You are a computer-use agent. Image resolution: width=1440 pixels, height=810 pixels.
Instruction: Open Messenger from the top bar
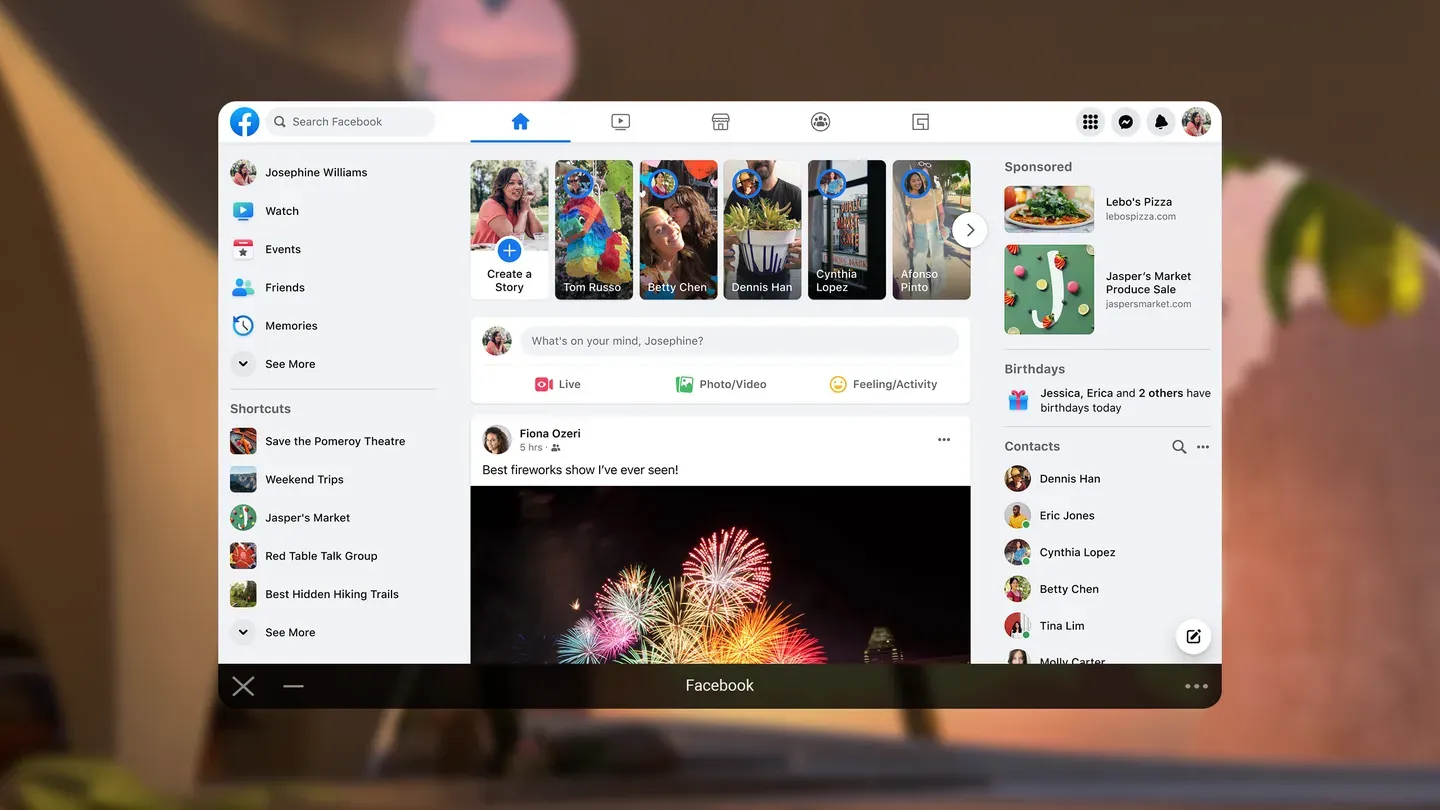(1125, 121)
